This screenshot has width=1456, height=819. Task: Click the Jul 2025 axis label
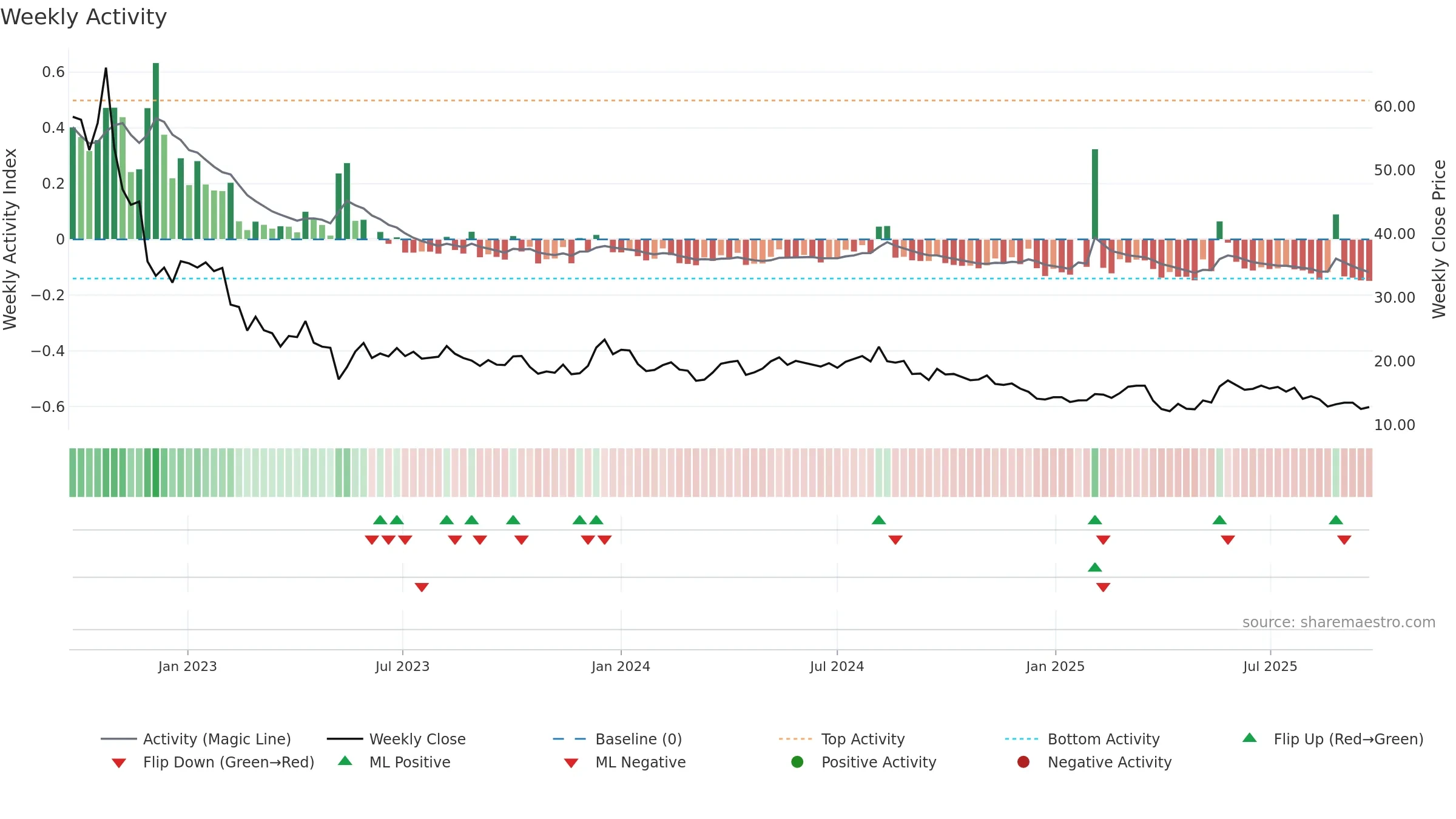coord(1270,666)
